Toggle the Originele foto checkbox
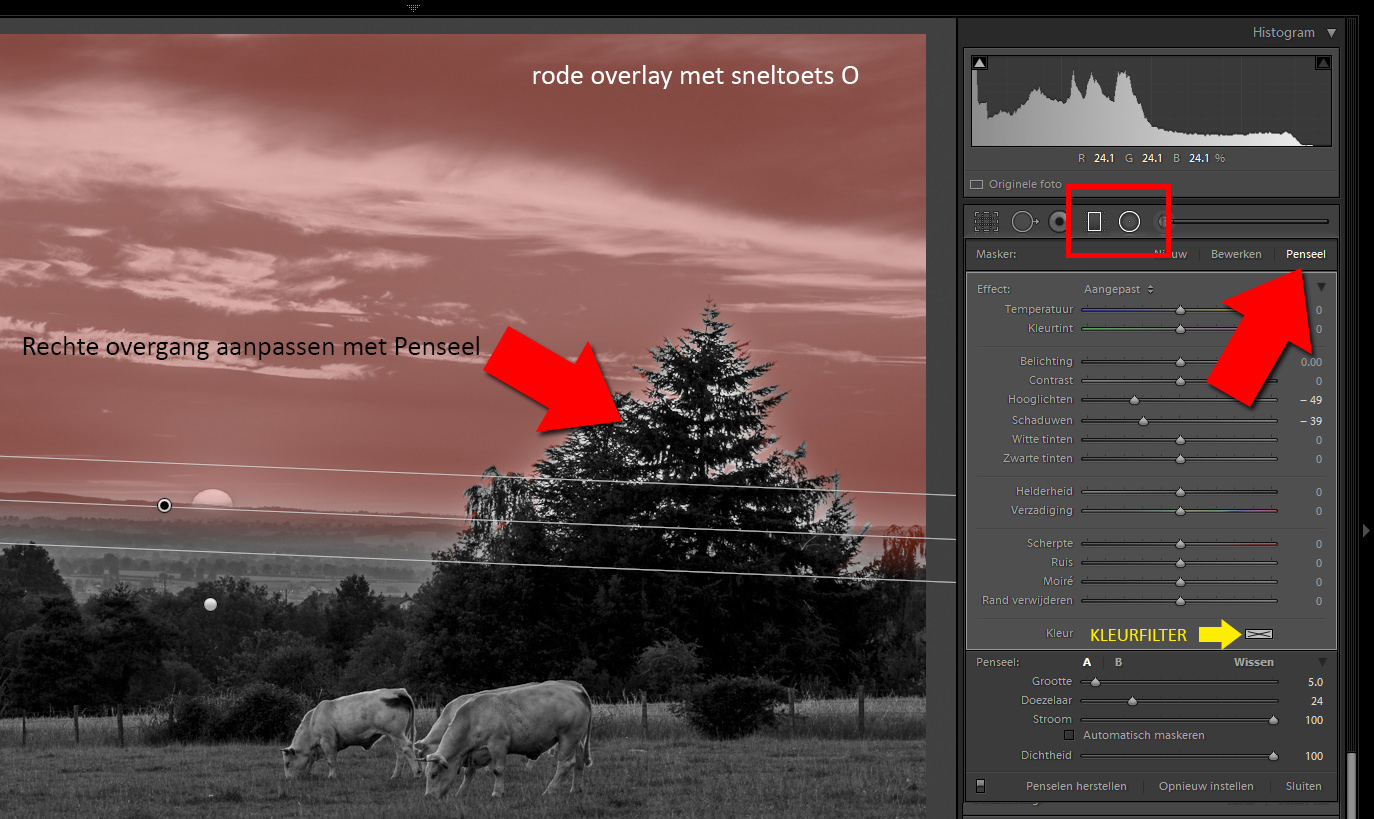Screen dimensions: 1374x819 coord(977,185)
